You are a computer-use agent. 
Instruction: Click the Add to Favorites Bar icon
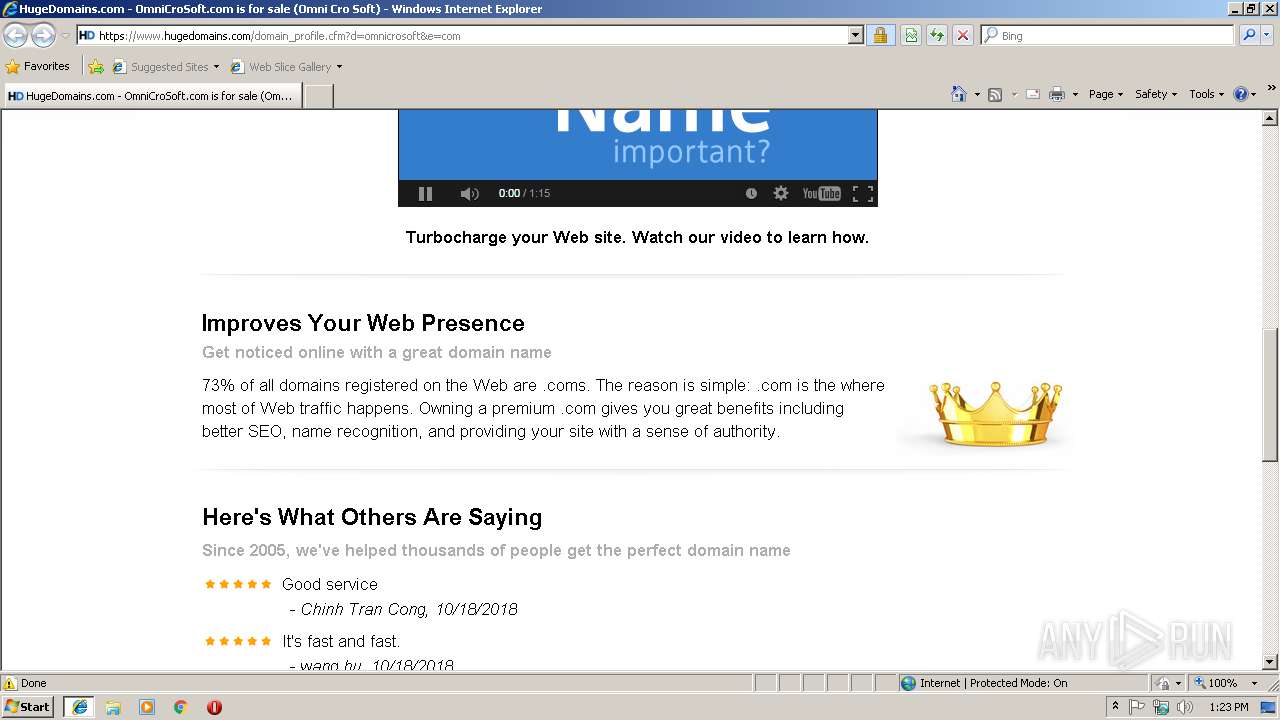click(x=96, y=67)
